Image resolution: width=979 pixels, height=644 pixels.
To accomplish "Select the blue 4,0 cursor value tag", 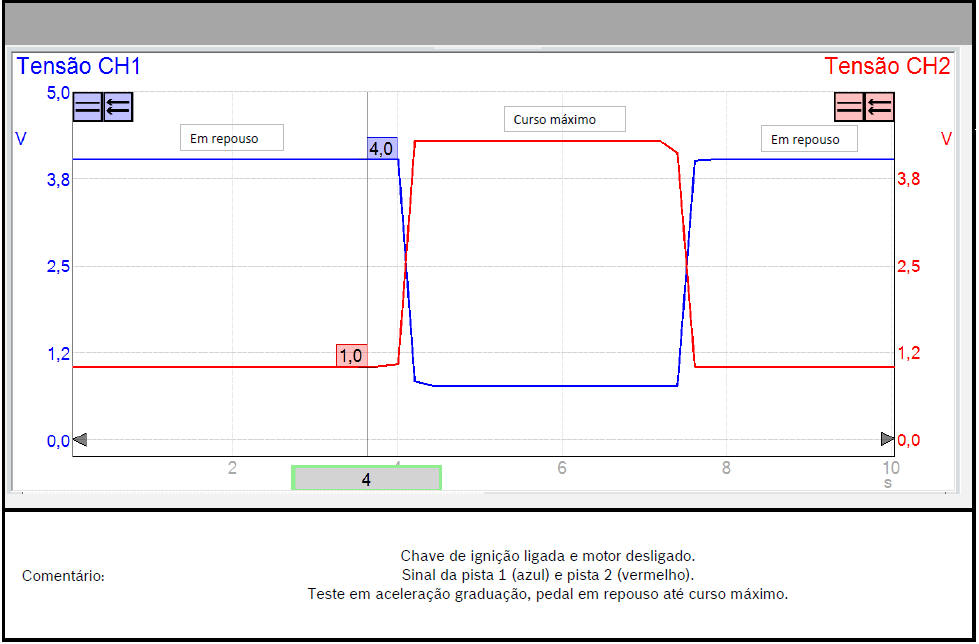I will 382,148.
